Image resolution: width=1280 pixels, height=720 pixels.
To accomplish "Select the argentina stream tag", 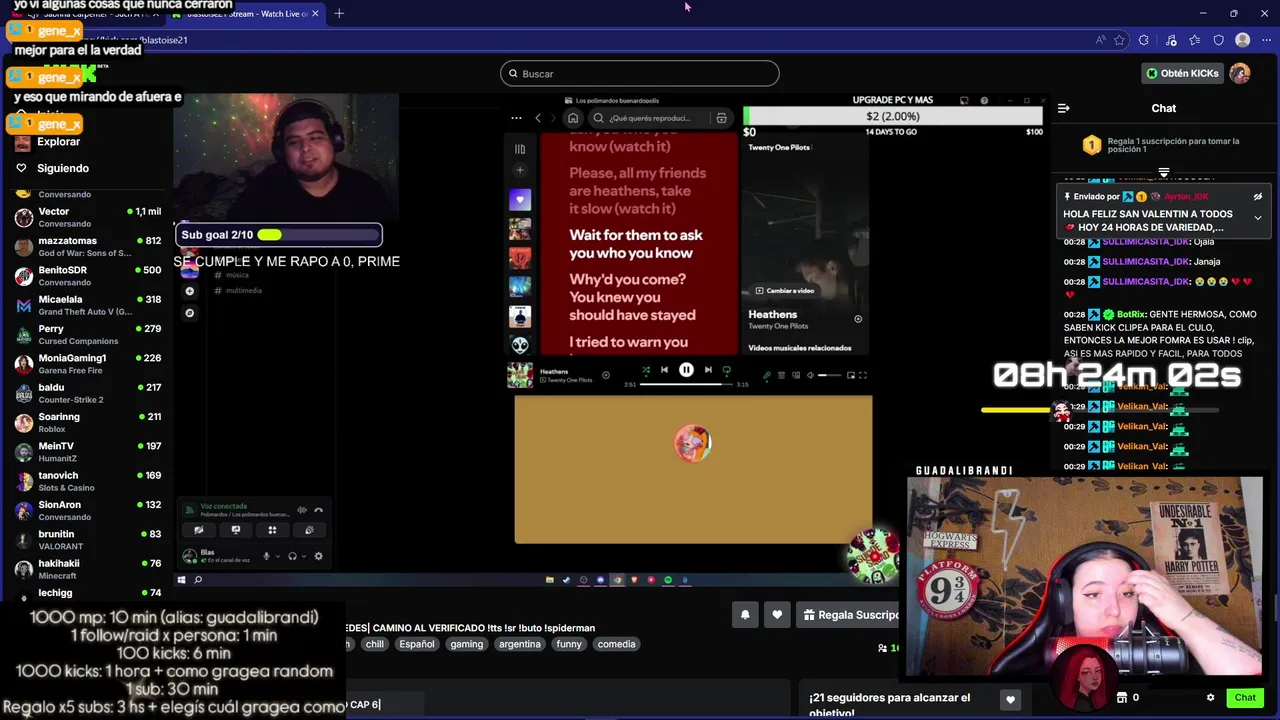I will 519,644.
